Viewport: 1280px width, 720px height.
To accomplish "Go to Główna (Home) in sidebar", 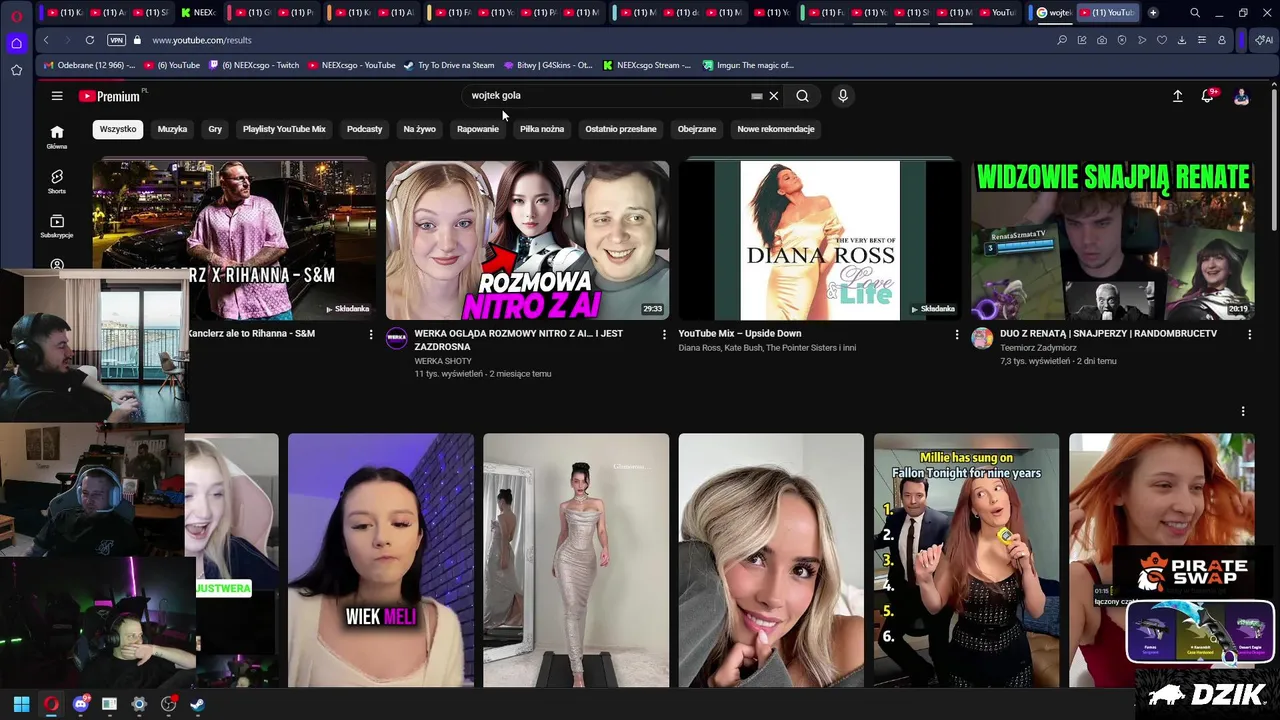I will (x=57, y=137).
